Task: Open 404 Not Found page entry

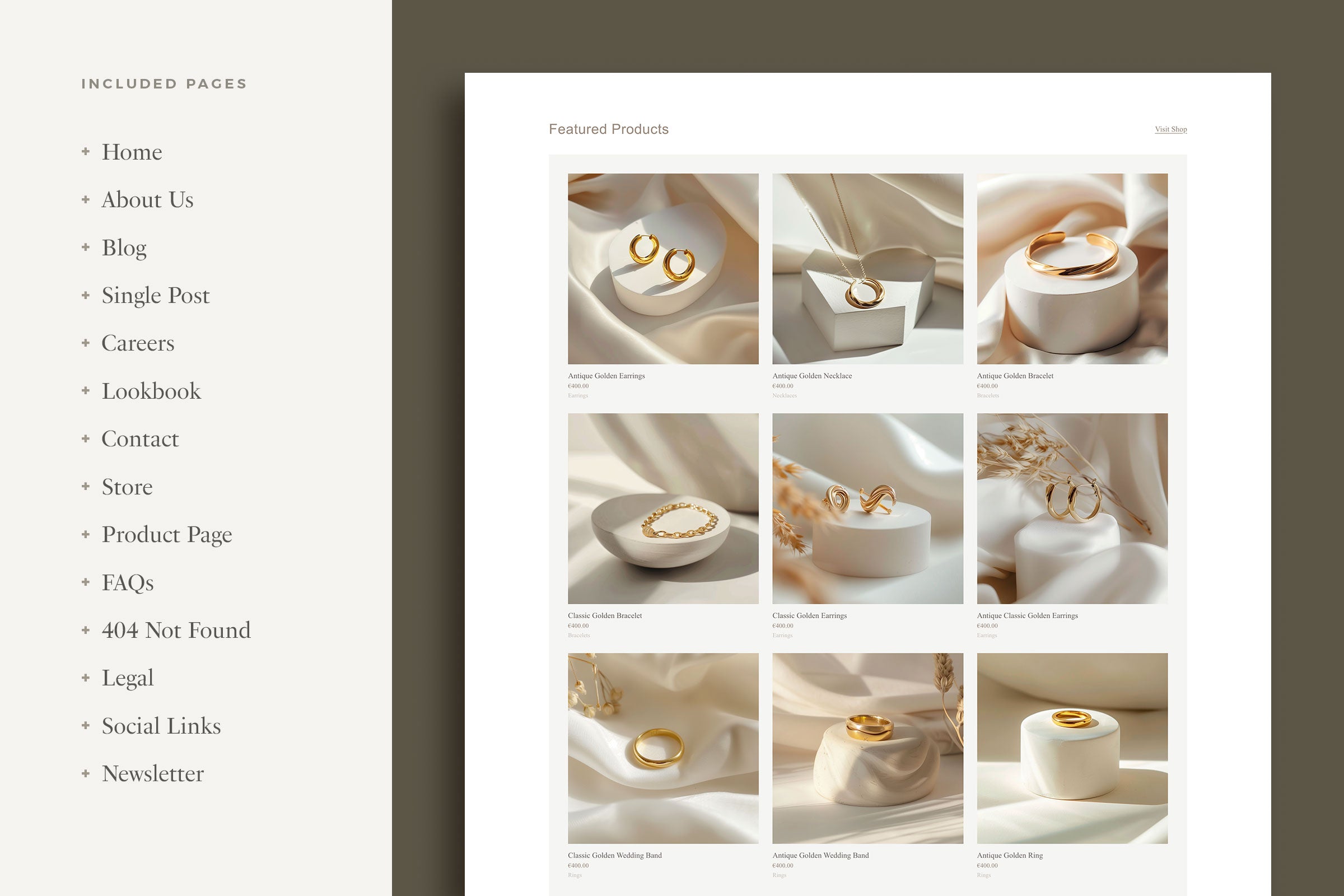Action: pos(176,631)
